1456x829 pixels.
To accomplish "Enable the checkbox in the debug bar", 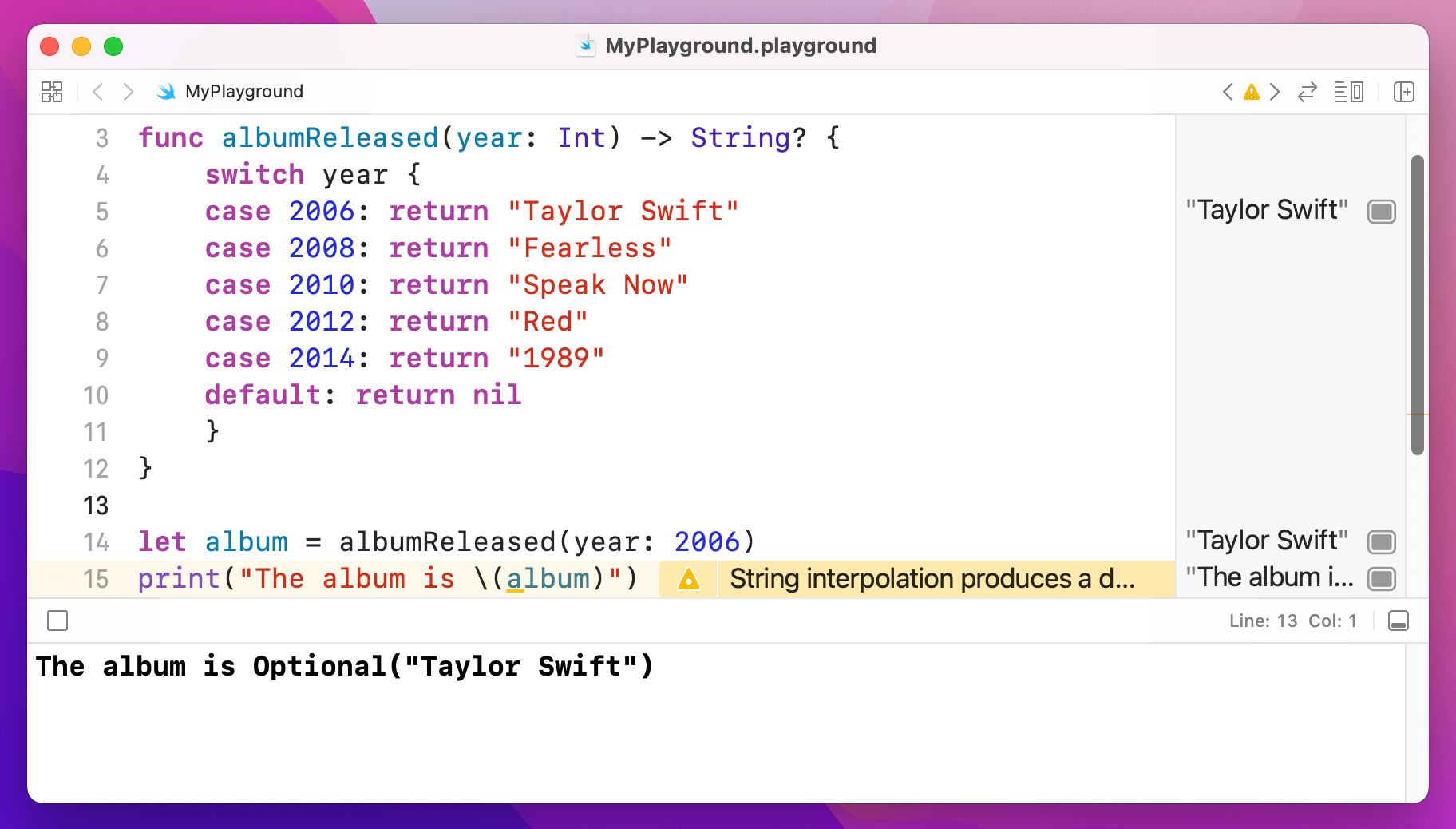I will (x=57, y=621).
